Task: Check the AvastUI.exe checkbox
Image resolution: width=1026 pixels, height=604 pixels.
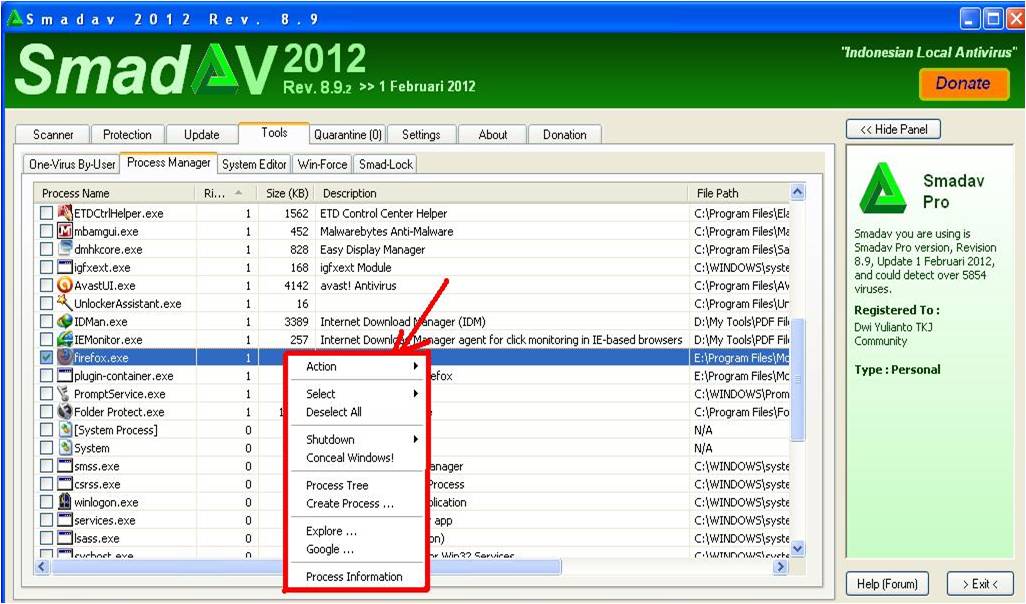Action: [x=47, y=286]
